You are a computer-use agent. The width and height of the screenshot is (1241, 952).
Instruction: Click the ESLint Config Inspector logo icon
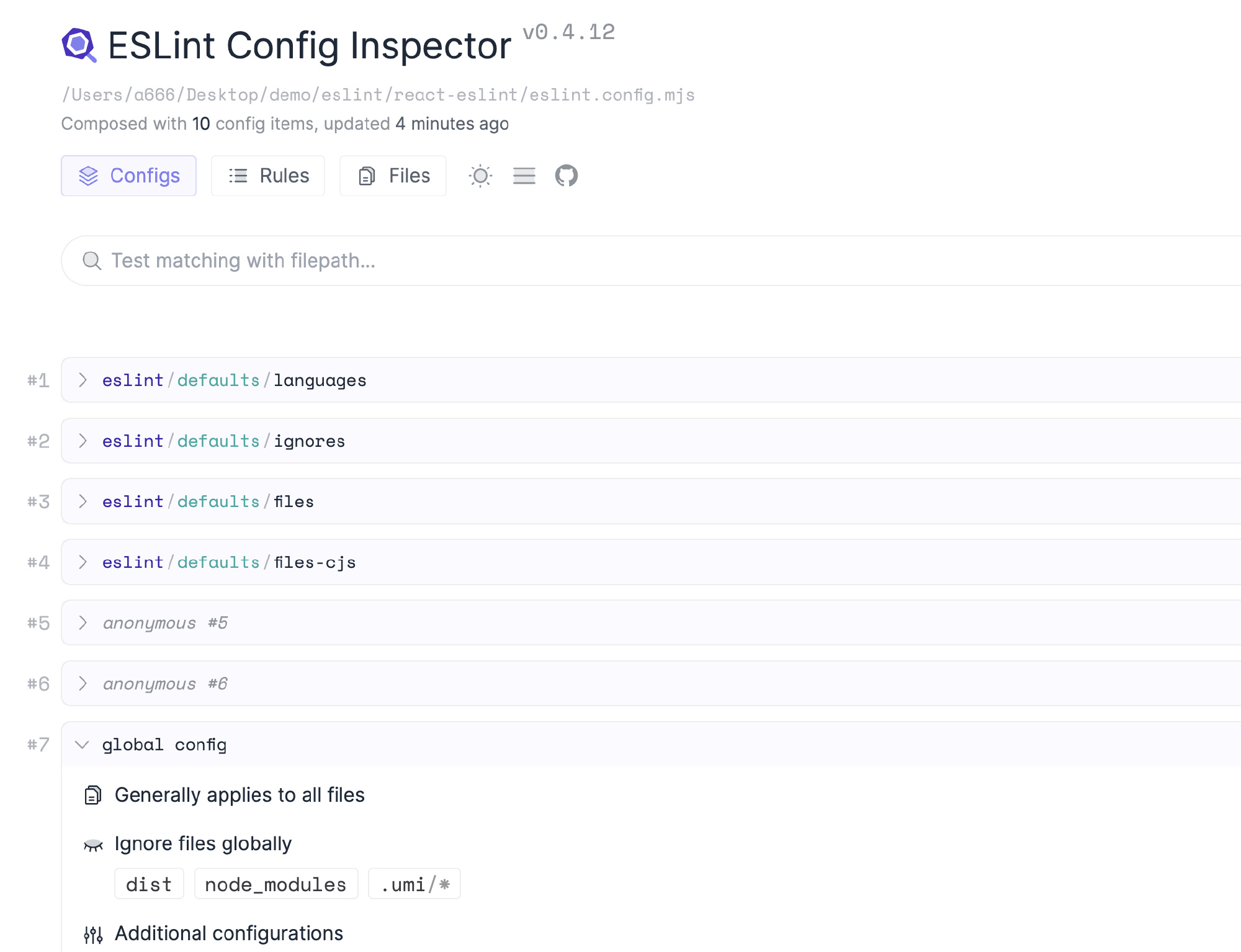(x=79, y=45)
